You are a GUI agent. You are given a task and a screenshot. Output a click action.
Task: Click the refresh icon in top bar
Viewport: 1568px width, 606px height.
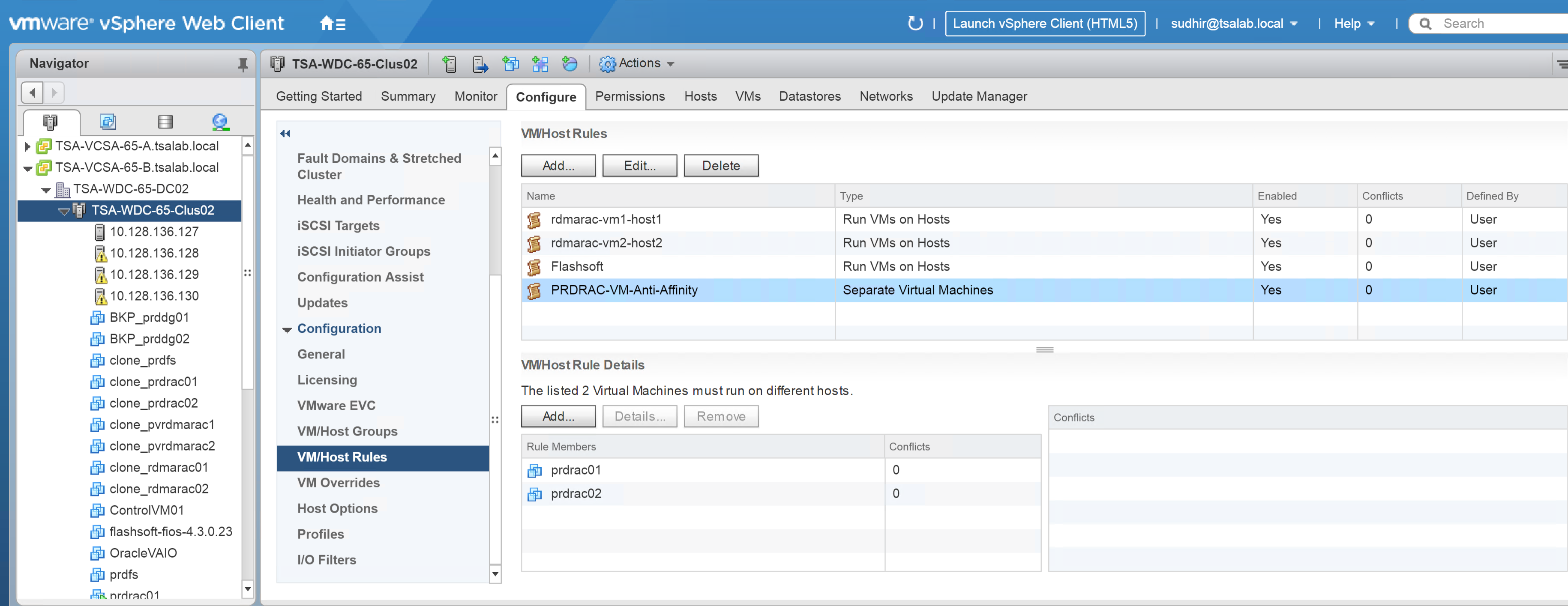914,24
